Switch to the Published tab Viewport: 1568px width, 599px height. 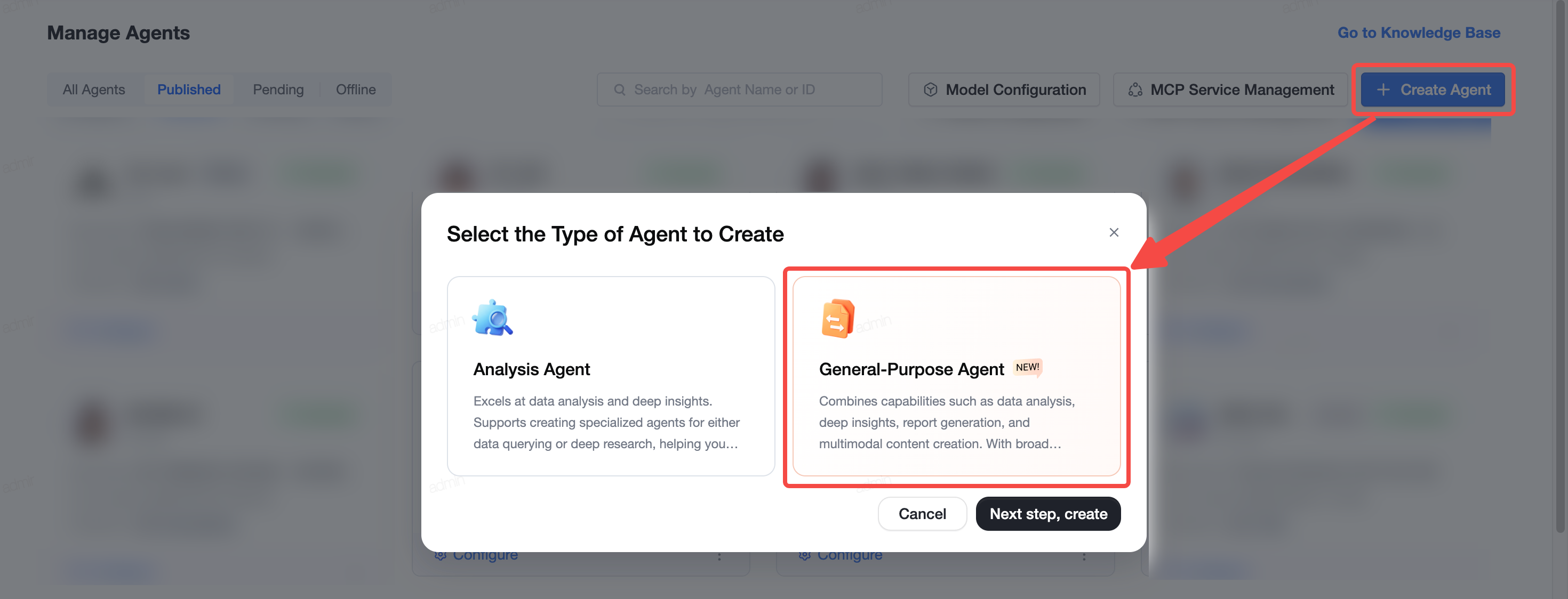pyautogui.click(x=189, y=90)
